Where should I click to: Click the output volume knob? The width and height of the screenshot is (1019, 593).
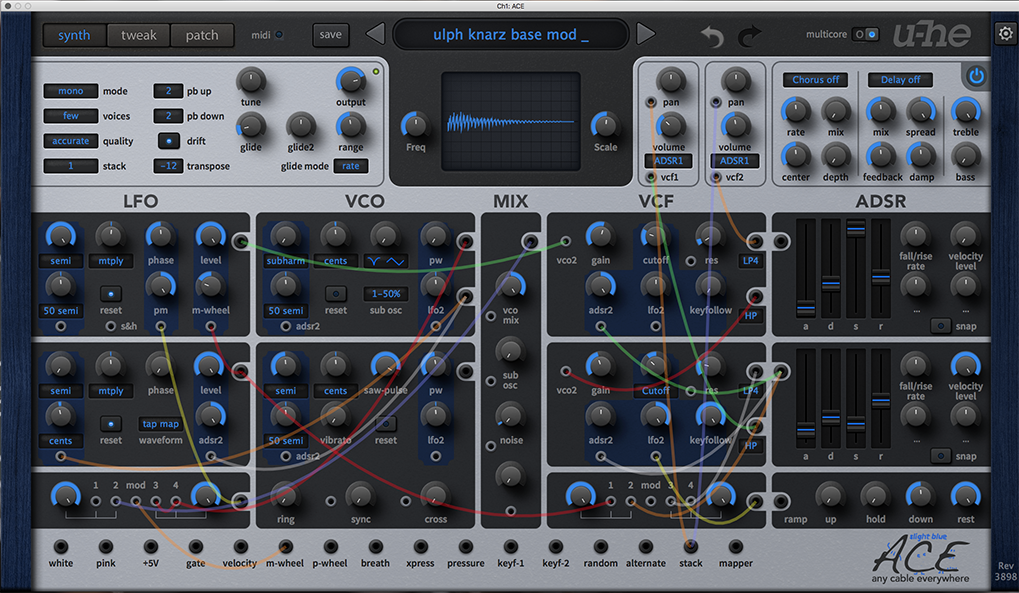coord(351,82)
